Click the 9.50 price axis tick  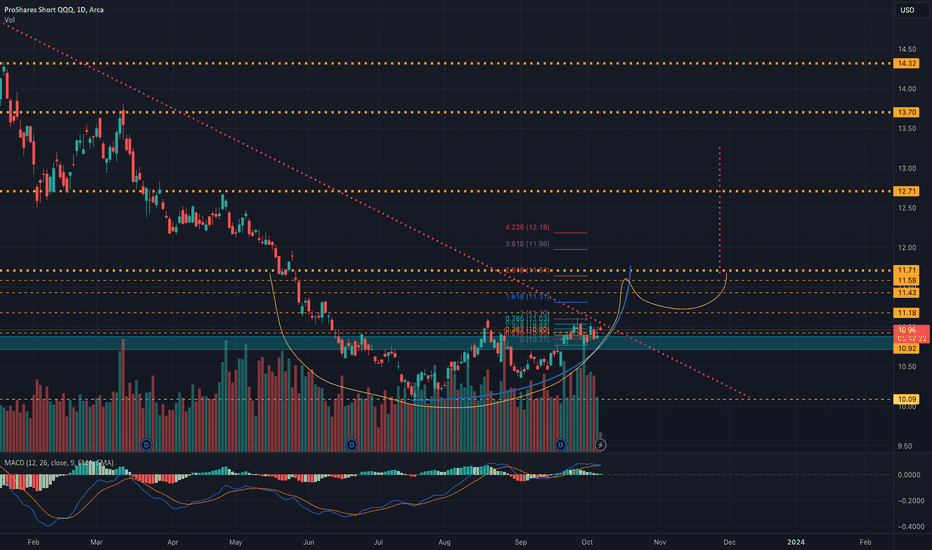[x=907, y=446]
